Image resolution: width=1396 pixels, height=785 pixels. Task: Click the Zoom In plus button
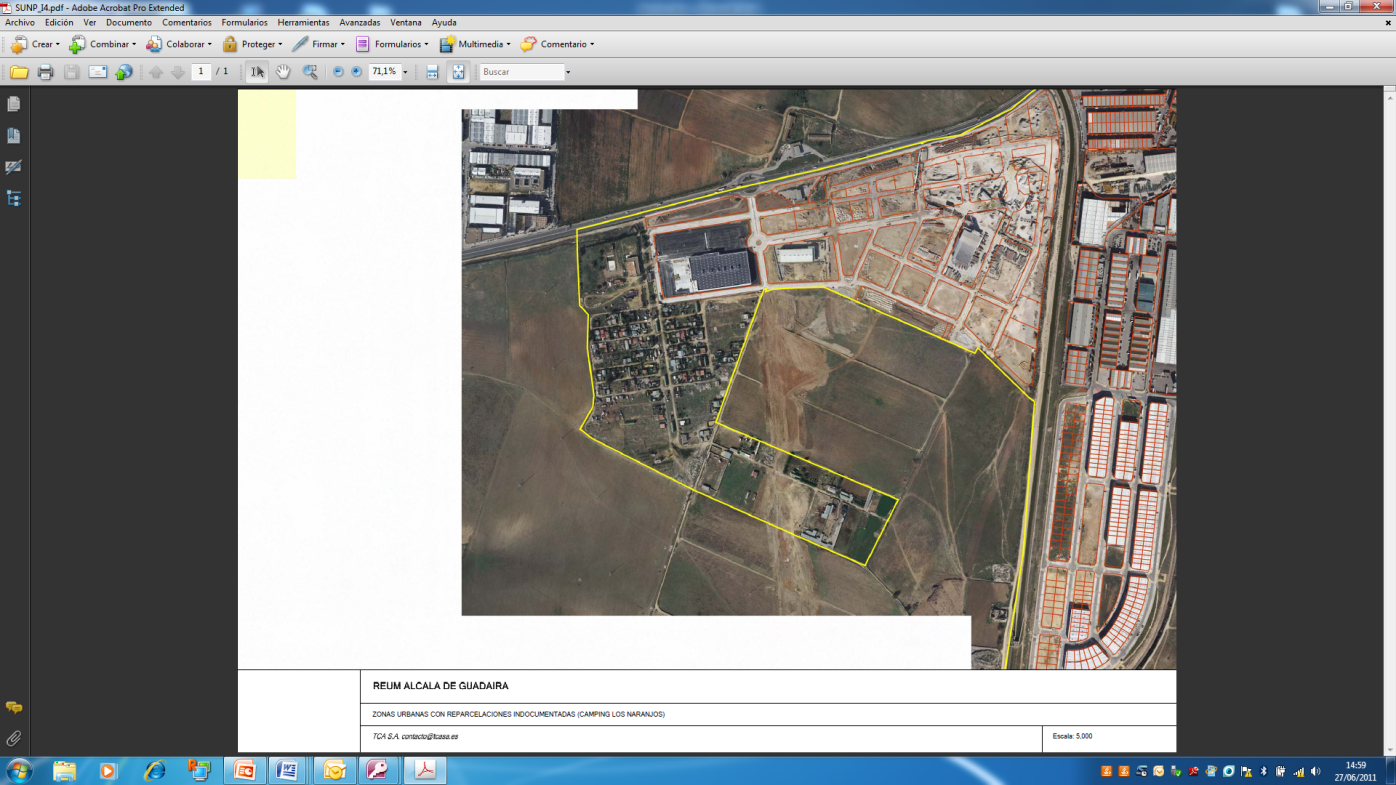click(356, 72)
